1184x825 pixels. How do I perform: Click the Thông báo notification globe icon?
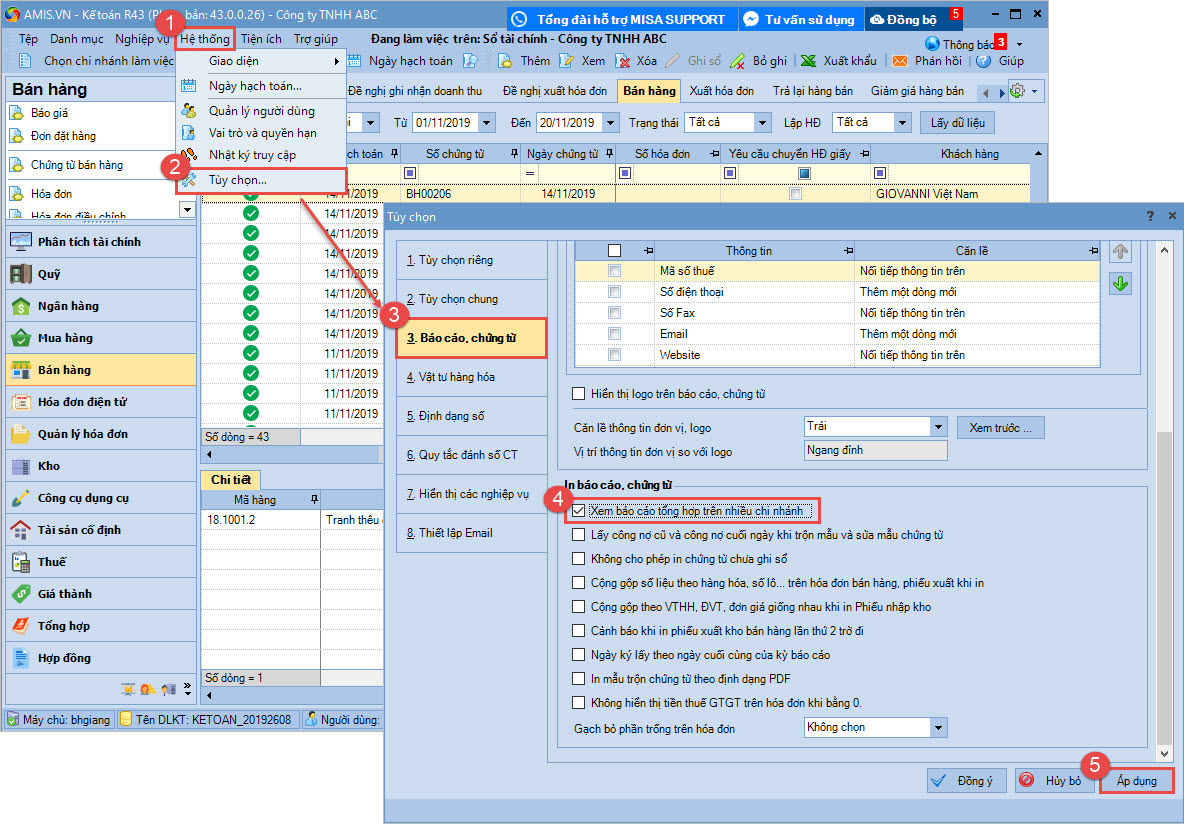[x=932, y=44]
